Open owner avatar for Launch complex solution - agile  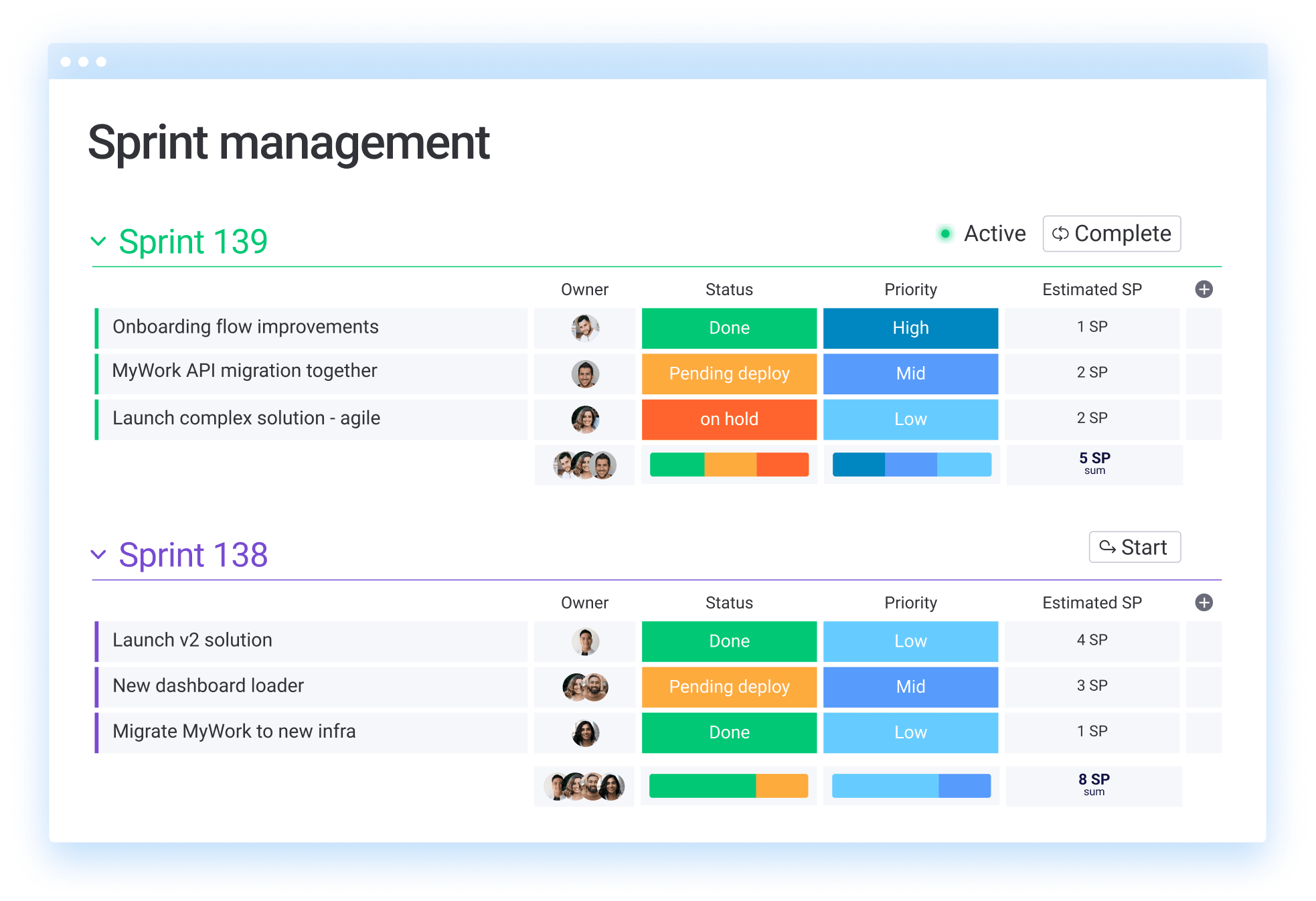[585, 419]
